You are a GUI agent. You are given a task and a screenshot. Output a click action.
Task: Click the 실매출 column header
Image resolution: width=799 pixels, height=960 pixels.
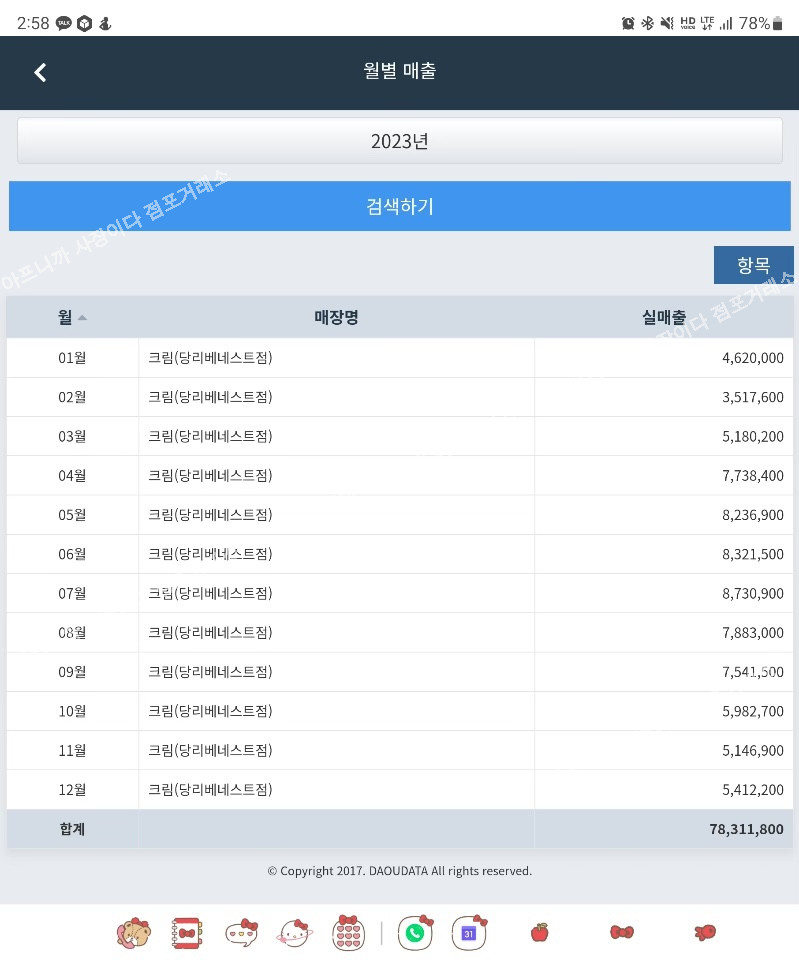[x=663, y=317]
